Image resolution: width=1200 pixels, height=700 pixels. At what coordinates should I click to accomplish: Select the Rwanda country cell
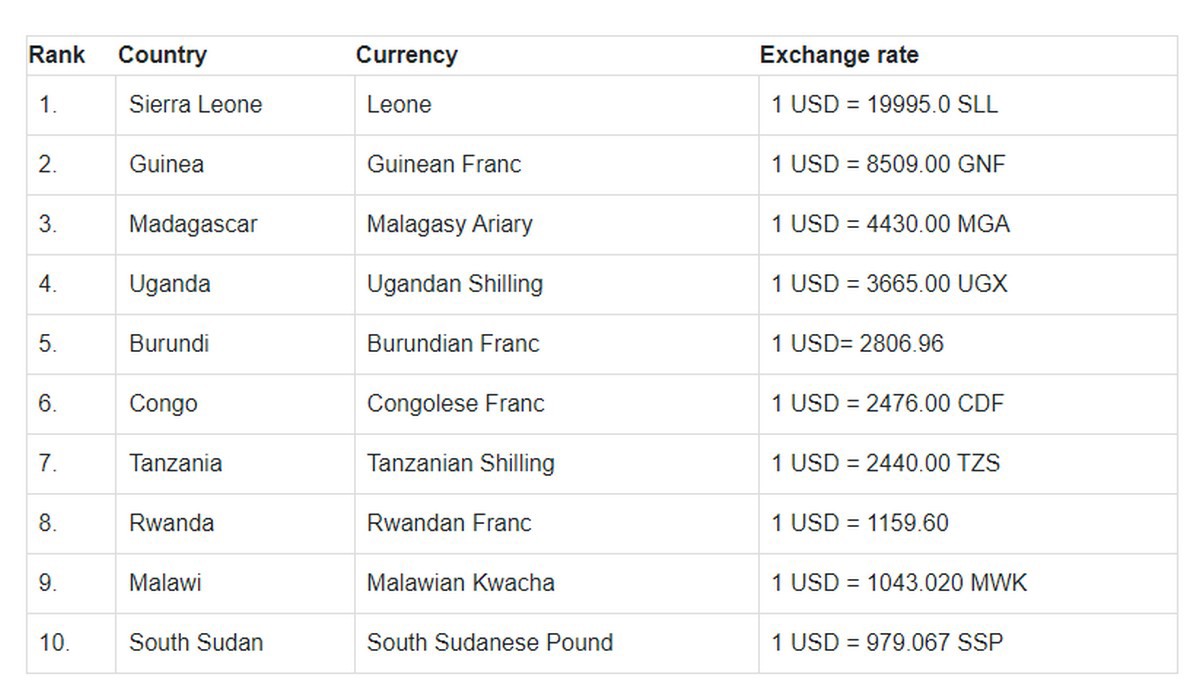171,523
